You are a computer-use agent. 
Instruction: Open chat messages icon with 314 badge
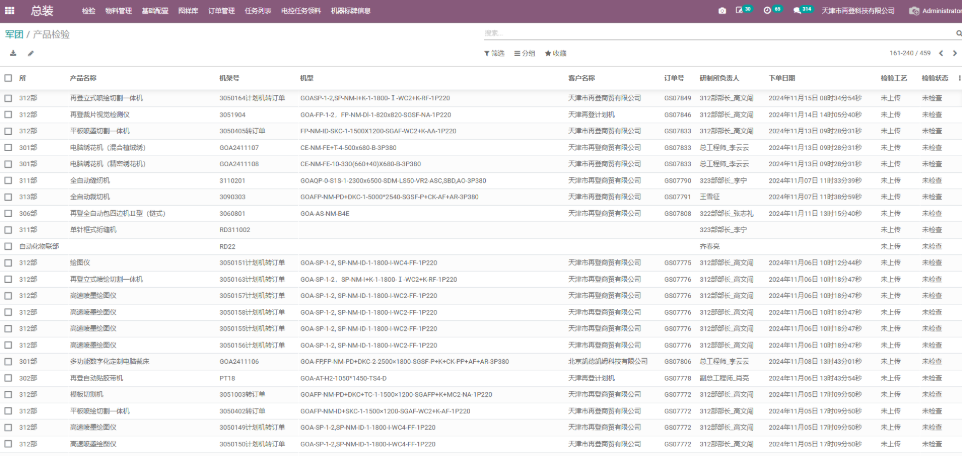pos(799,11)
